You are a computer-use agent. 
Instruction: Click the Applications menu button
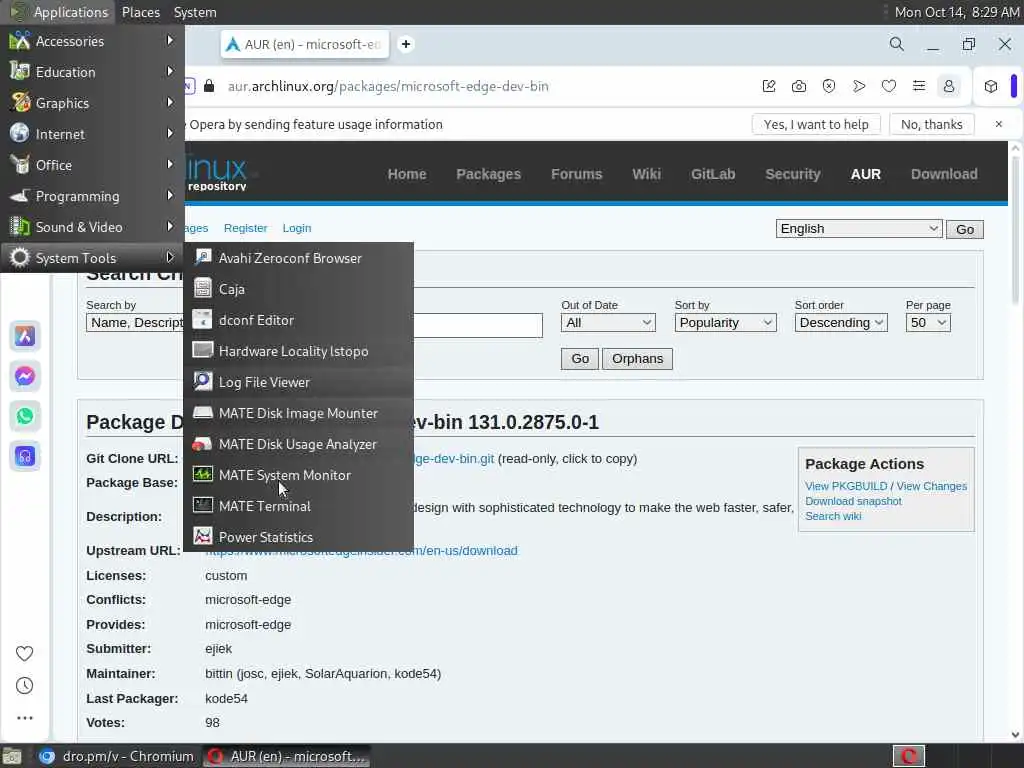(59, 12)
